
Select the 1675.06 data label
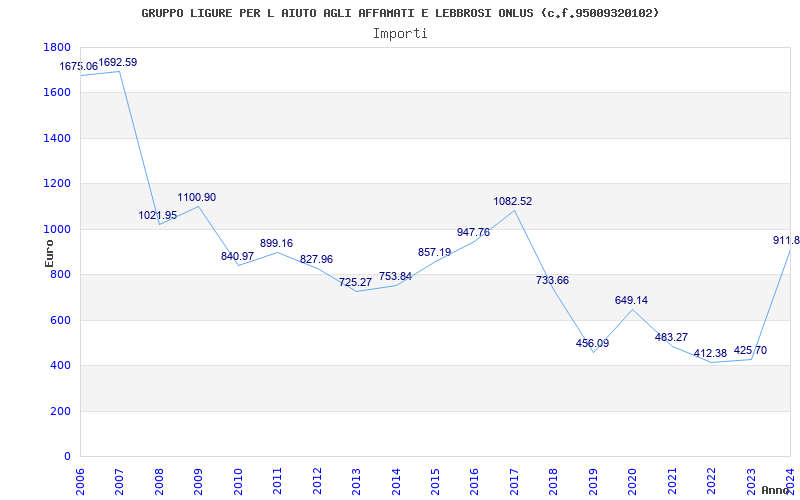click(79, 66)
